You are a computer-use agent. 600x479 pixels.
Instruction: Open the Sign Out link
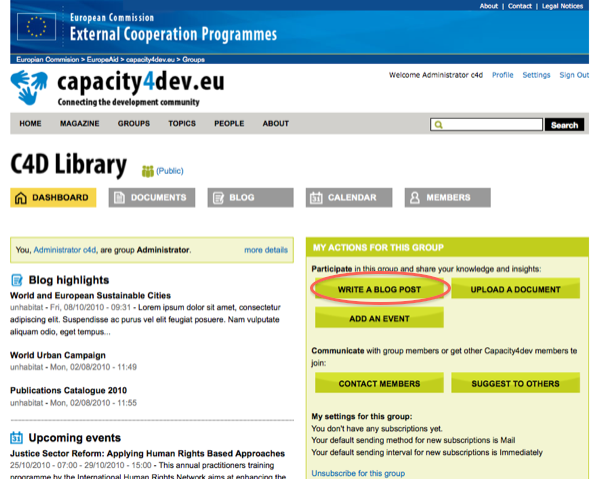(574, 75)
